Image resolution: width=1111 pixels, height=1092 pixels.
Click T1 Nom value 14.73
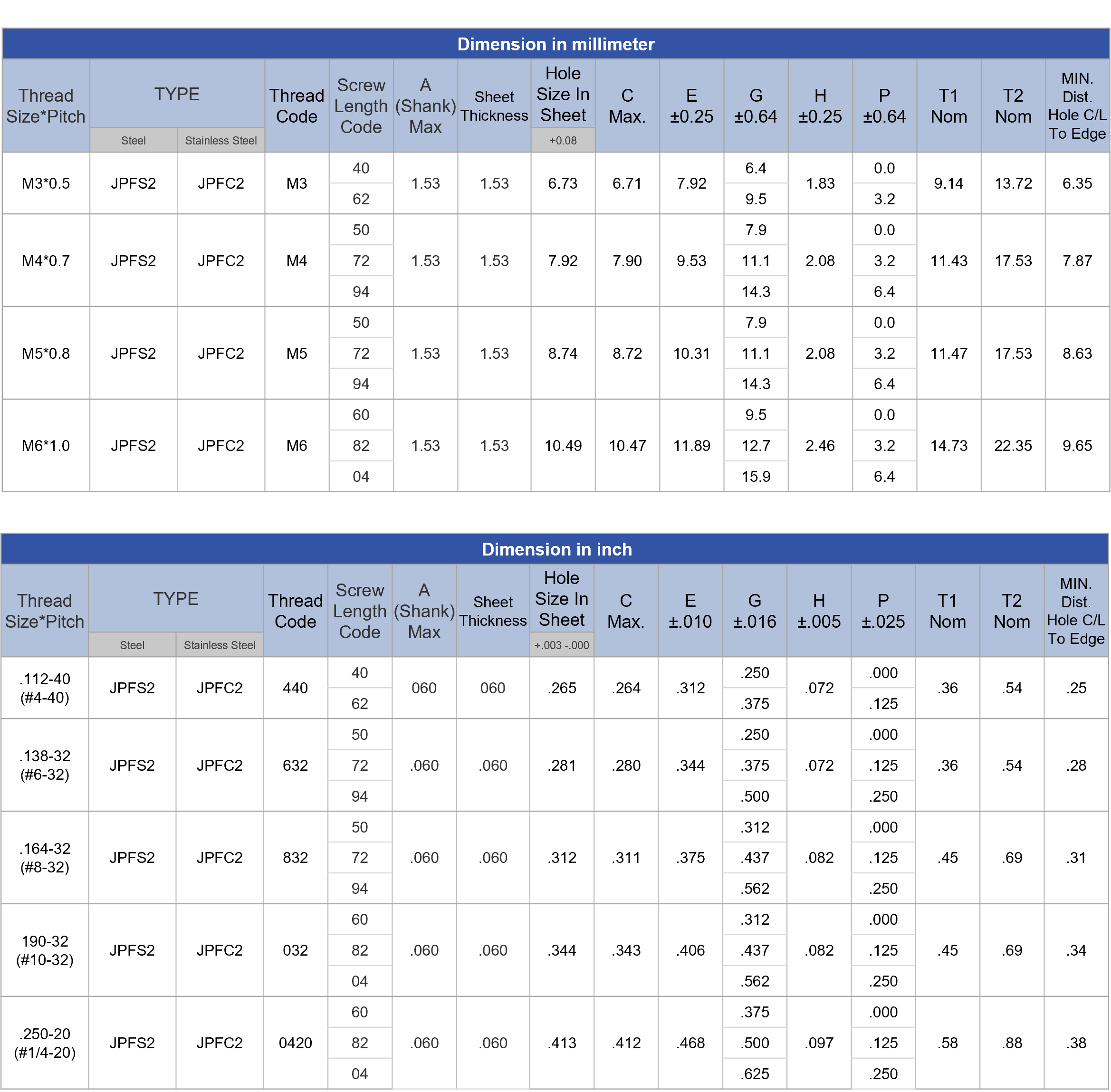[x=948, y=446]
